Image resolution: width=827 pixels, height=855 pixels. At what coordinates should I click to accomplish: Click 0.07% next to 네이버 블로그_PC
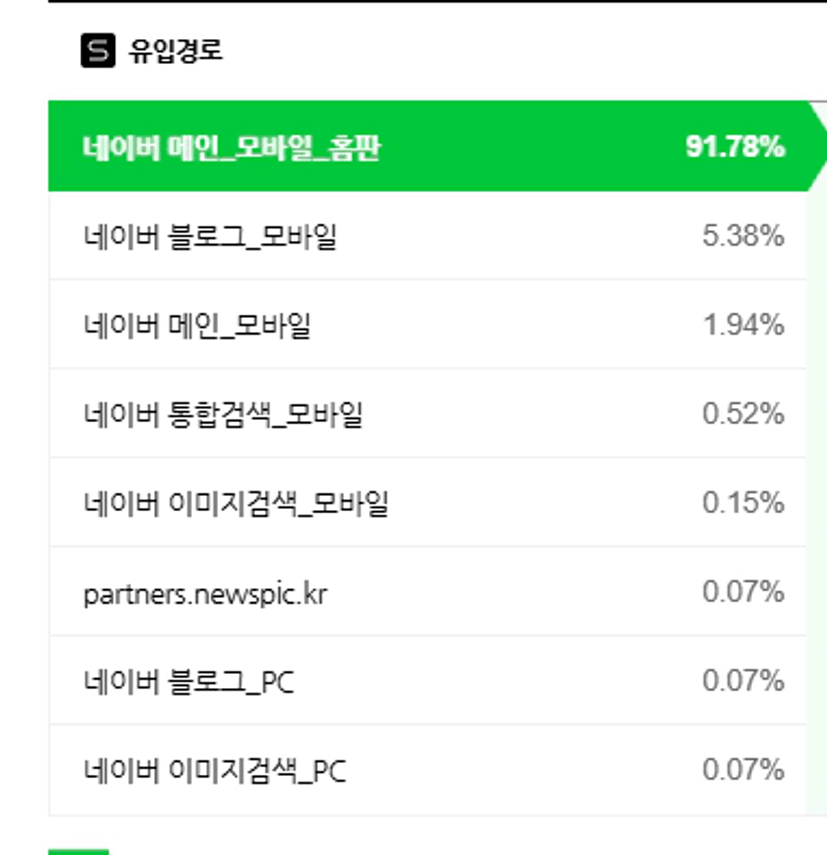(x=743, y=682)
